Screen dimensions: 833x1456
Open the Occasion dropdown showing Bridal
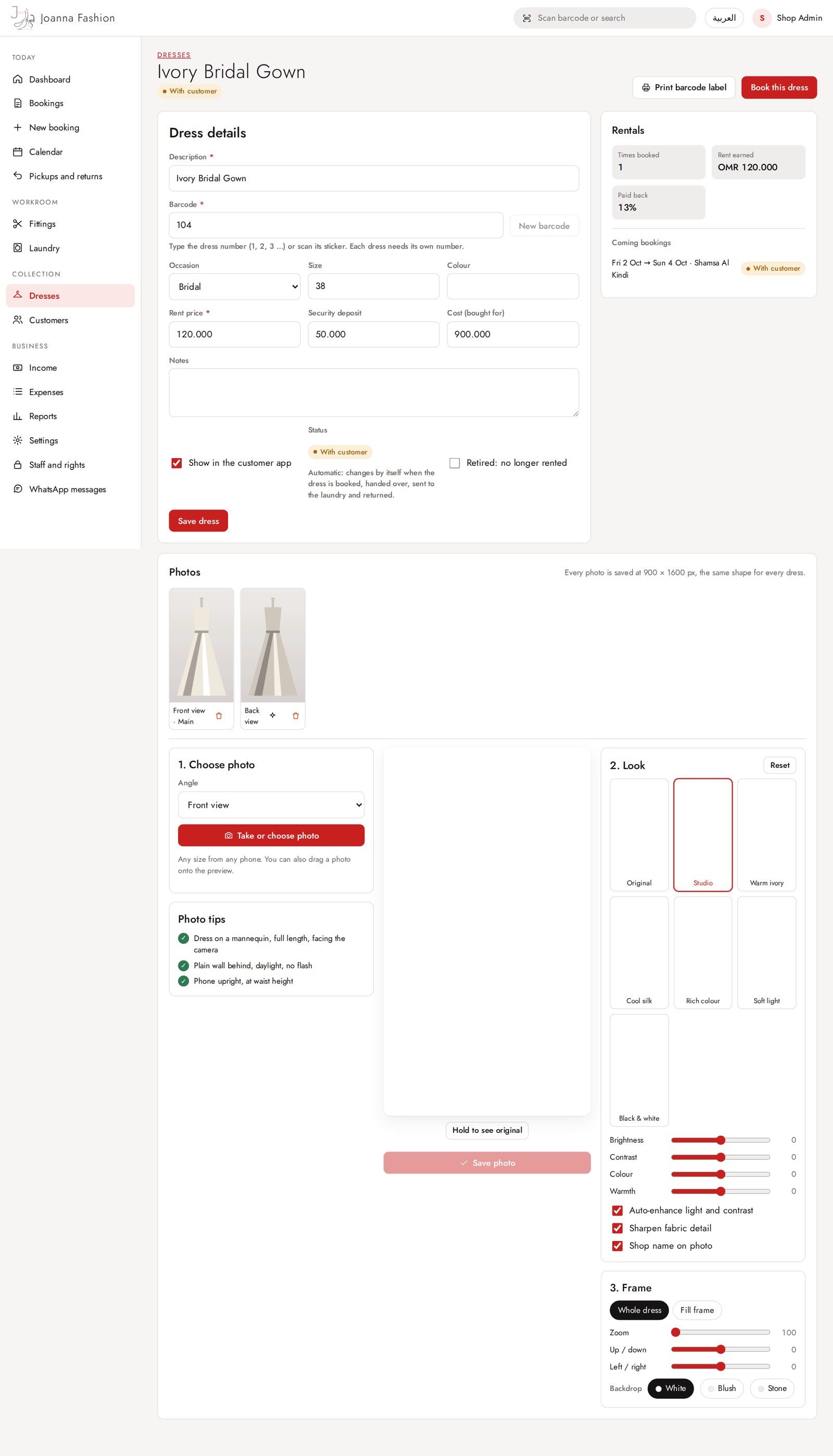(235, 286)
